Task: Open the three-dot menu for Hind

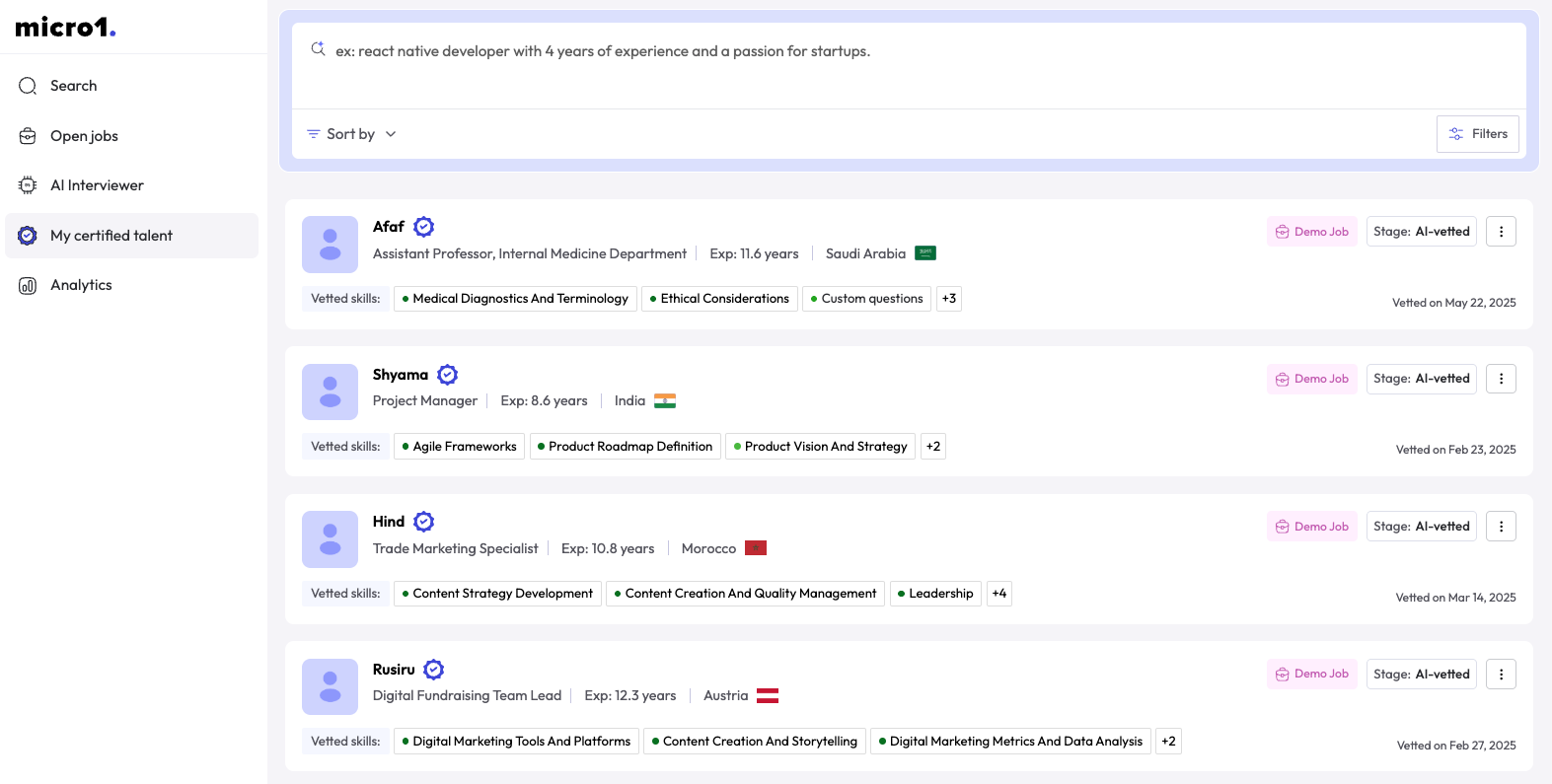Action: [x=1501, y=527]
